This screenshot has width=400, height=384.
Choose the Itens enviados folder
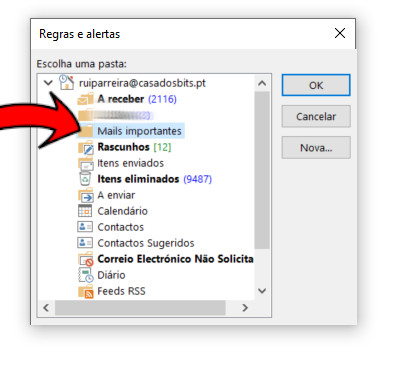130,163
